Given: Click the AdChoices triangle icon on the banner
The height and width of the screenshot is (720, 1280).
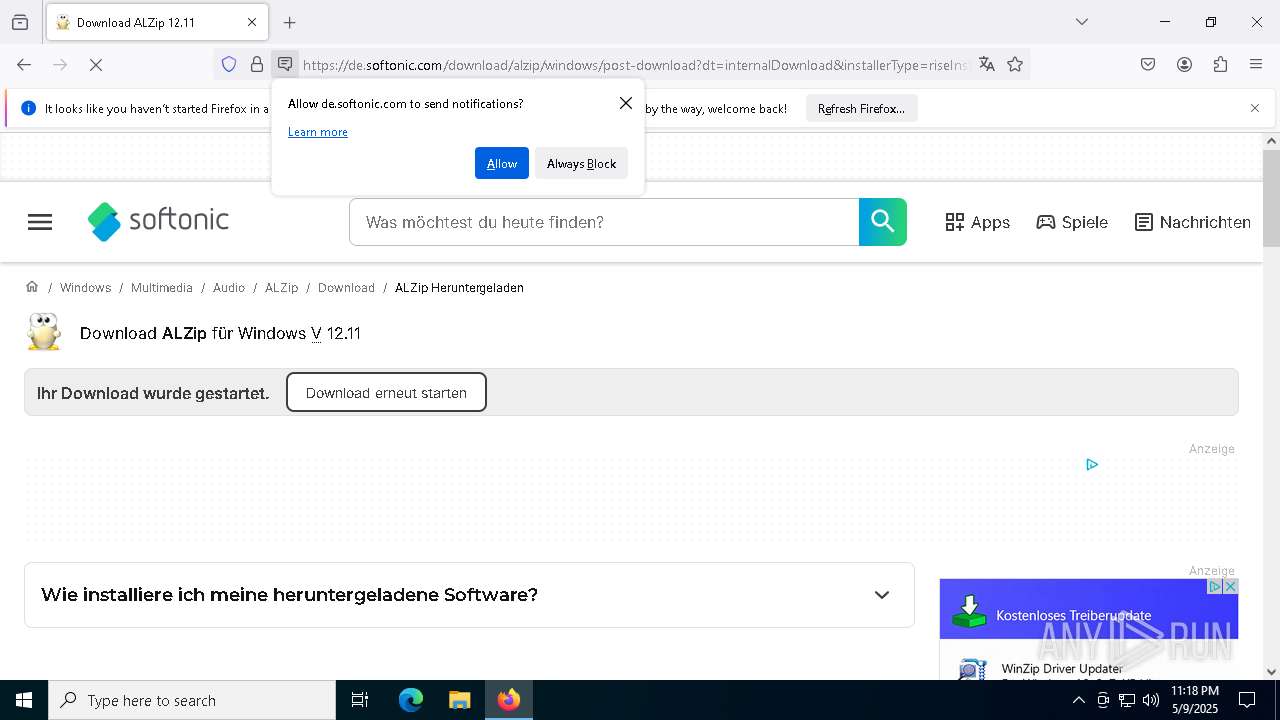Looking at the screenshot, I should (1092, 464).
